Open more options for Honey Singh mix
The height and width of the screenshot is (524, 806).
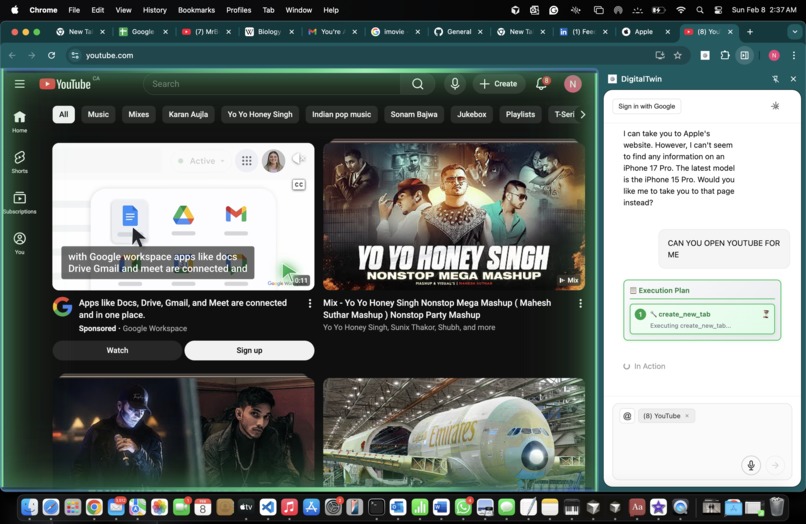pyautogui.click(x=580, y=303)
